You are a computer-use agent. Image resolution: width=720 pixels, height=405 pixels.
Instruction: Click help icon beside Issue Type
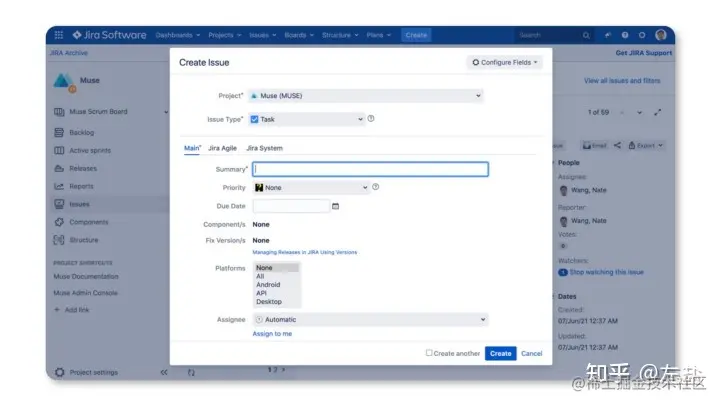pyautogui.click(x=371, y=118)
